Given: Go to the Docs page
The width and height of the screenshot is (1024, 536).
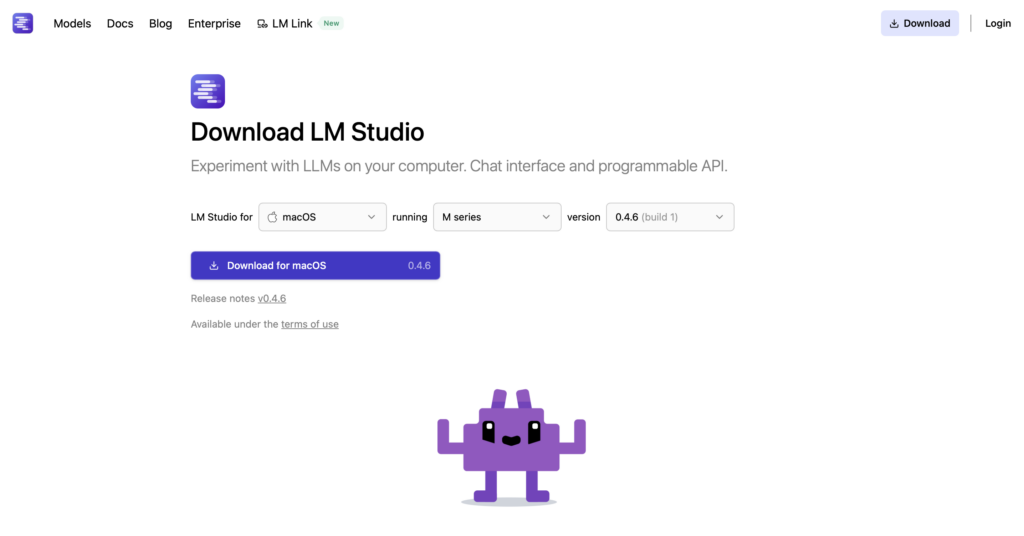Looking at the screenshot, I should [120, 23].
